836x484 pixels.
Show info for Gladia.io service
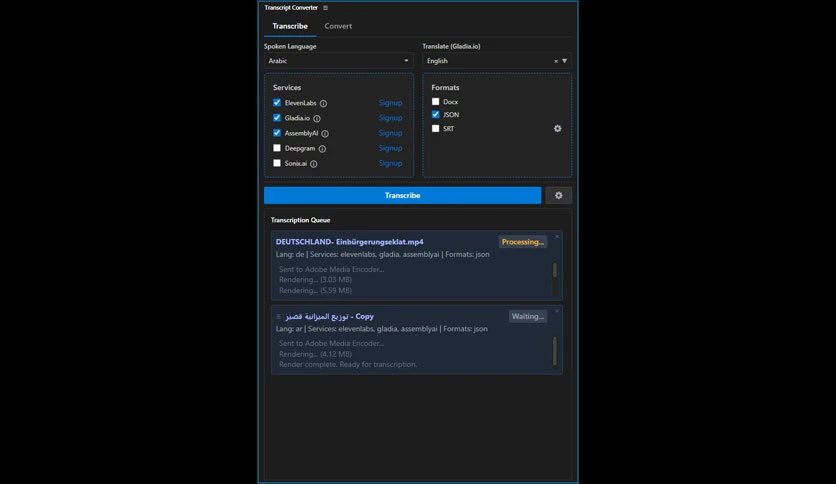pyautogui.click(x=317, y=118)
